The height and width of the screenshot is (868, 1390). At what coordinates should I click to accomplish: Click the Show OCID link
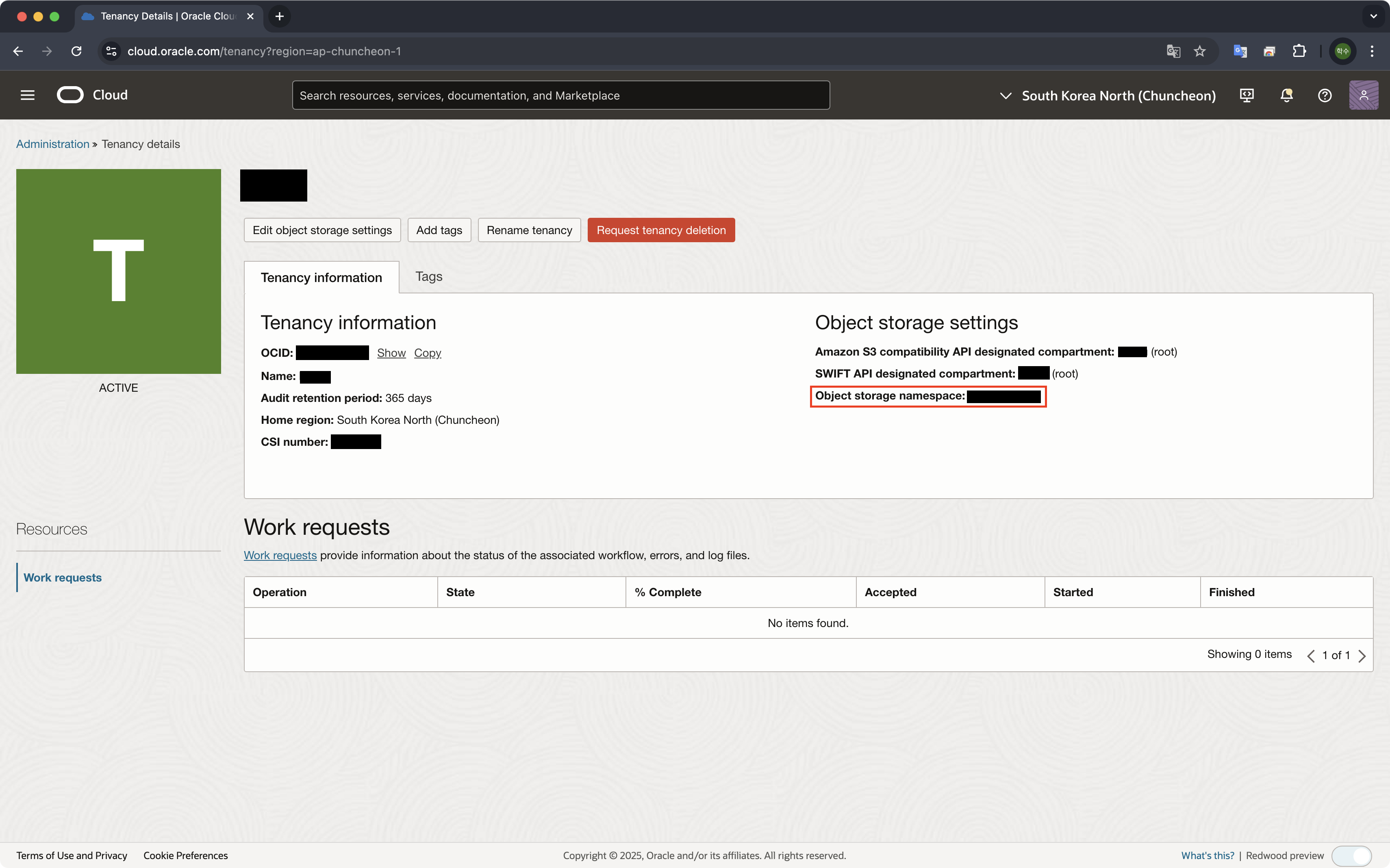391,353
